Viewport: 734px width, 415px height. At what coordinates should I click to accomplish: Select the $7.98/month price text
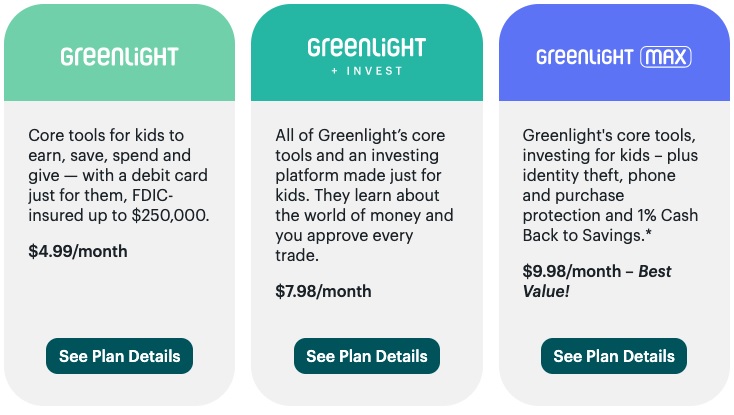pos(323,291)
